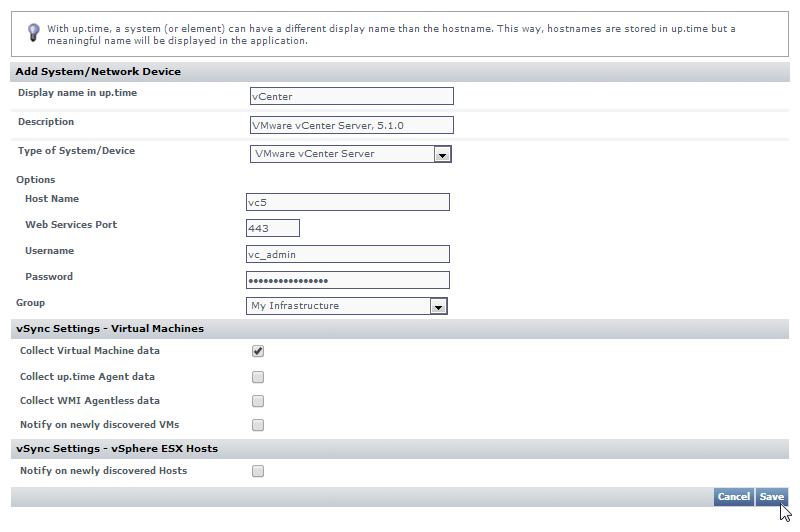Check Collect WMI Agentless data
The height and width of the screenshot is (532, 800).
pyautogui.click(x=258, y=401)
